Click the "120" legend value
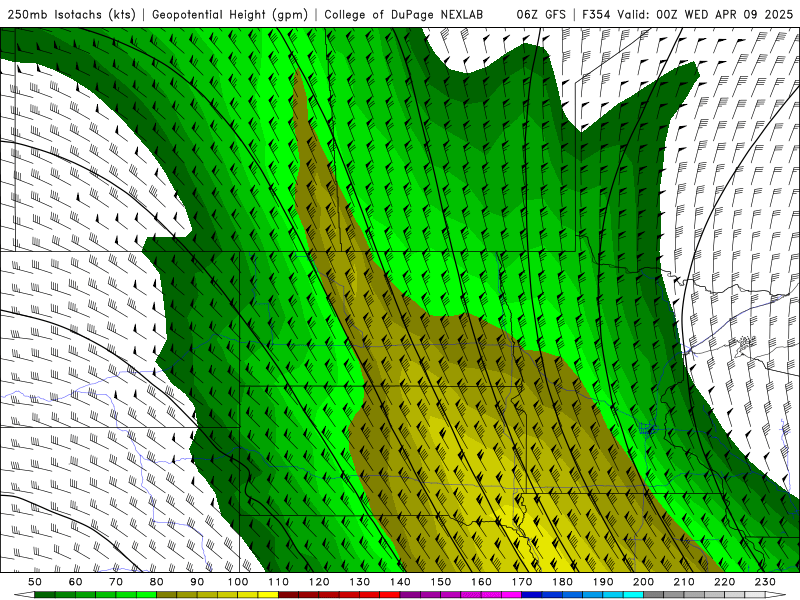The width and height of the screenshot is (800, 600). click(319, 582)
